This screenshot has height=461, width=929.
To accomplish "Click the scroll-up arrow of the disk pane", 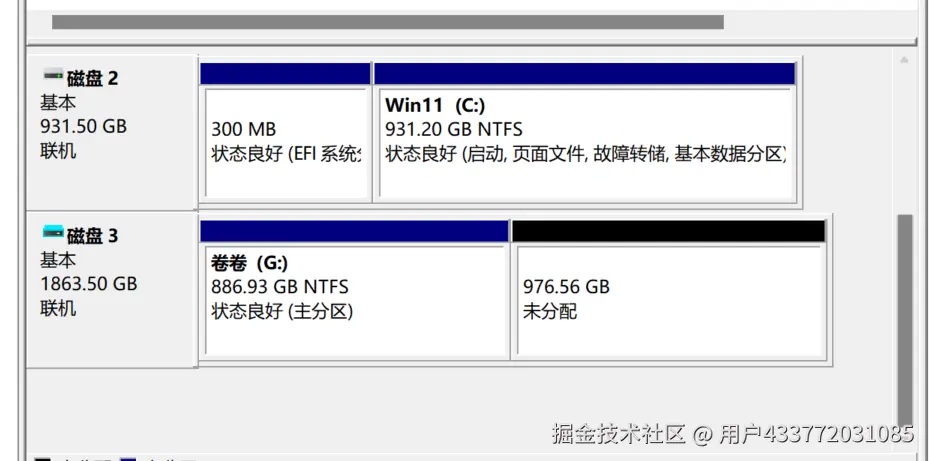I will (904, 61).
